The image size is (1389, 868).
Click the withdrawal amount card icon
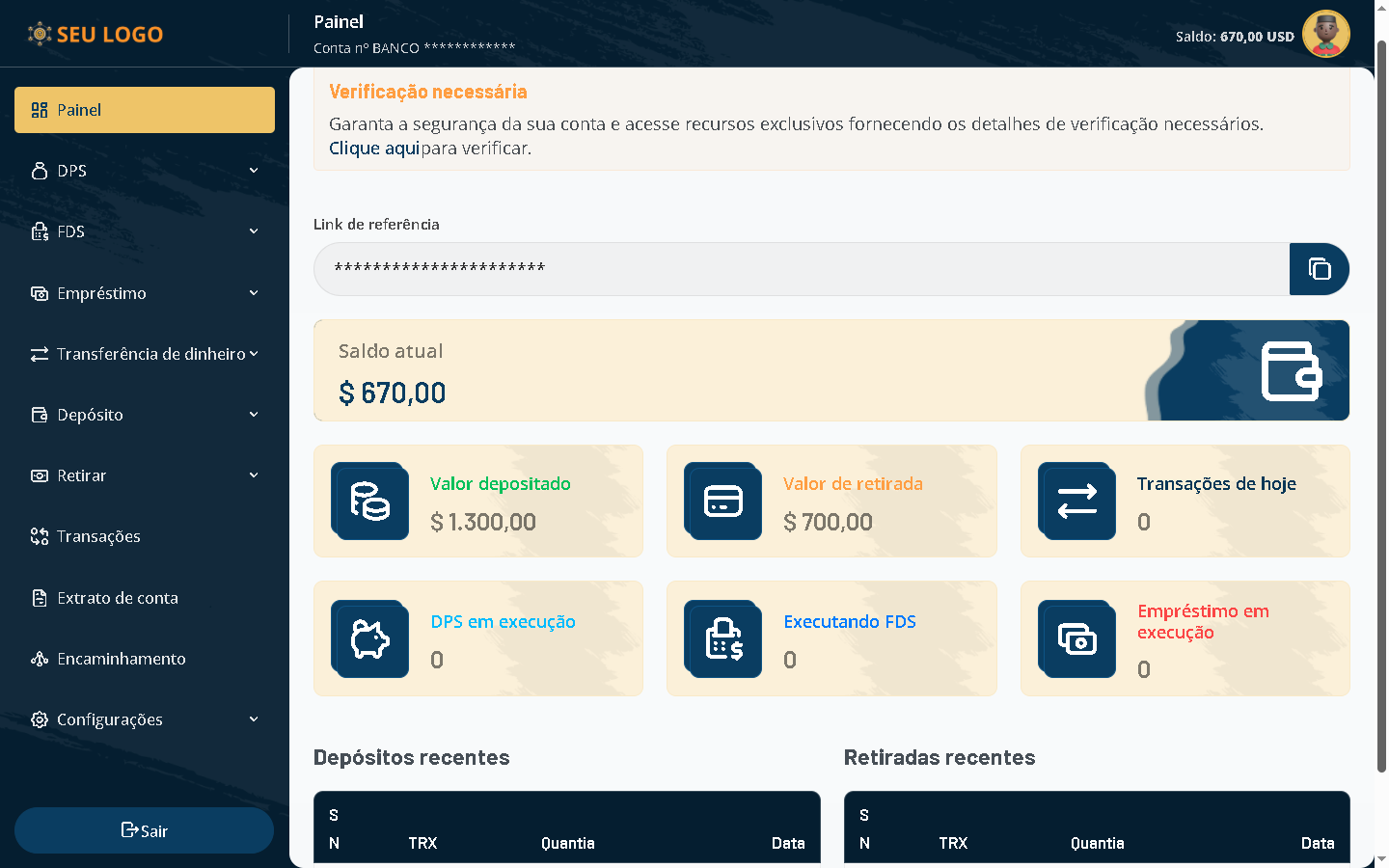pos(723,502)
